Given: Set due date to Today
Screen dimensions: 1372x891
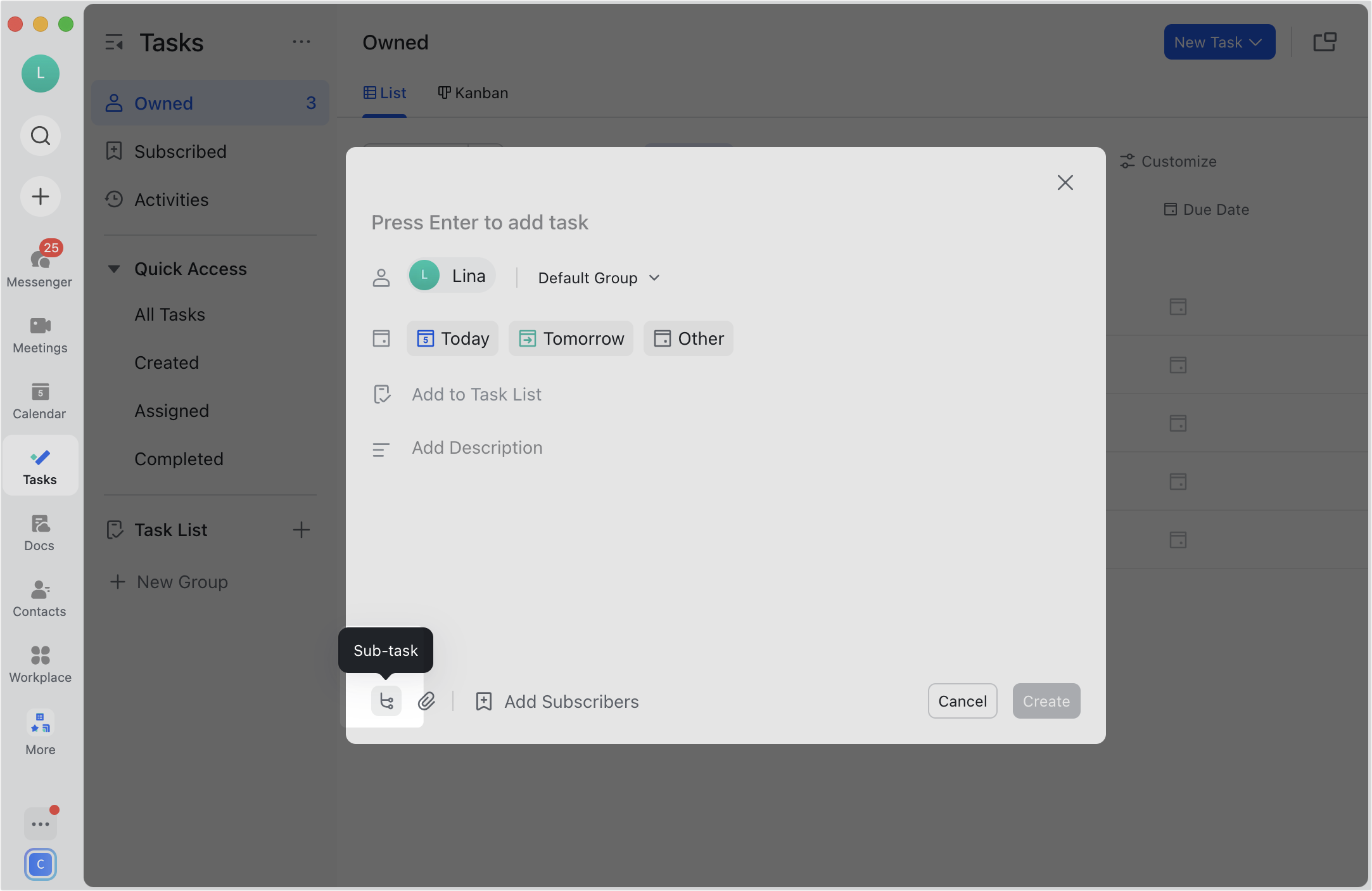Looking at the screenshot, I should click(452, 338).
